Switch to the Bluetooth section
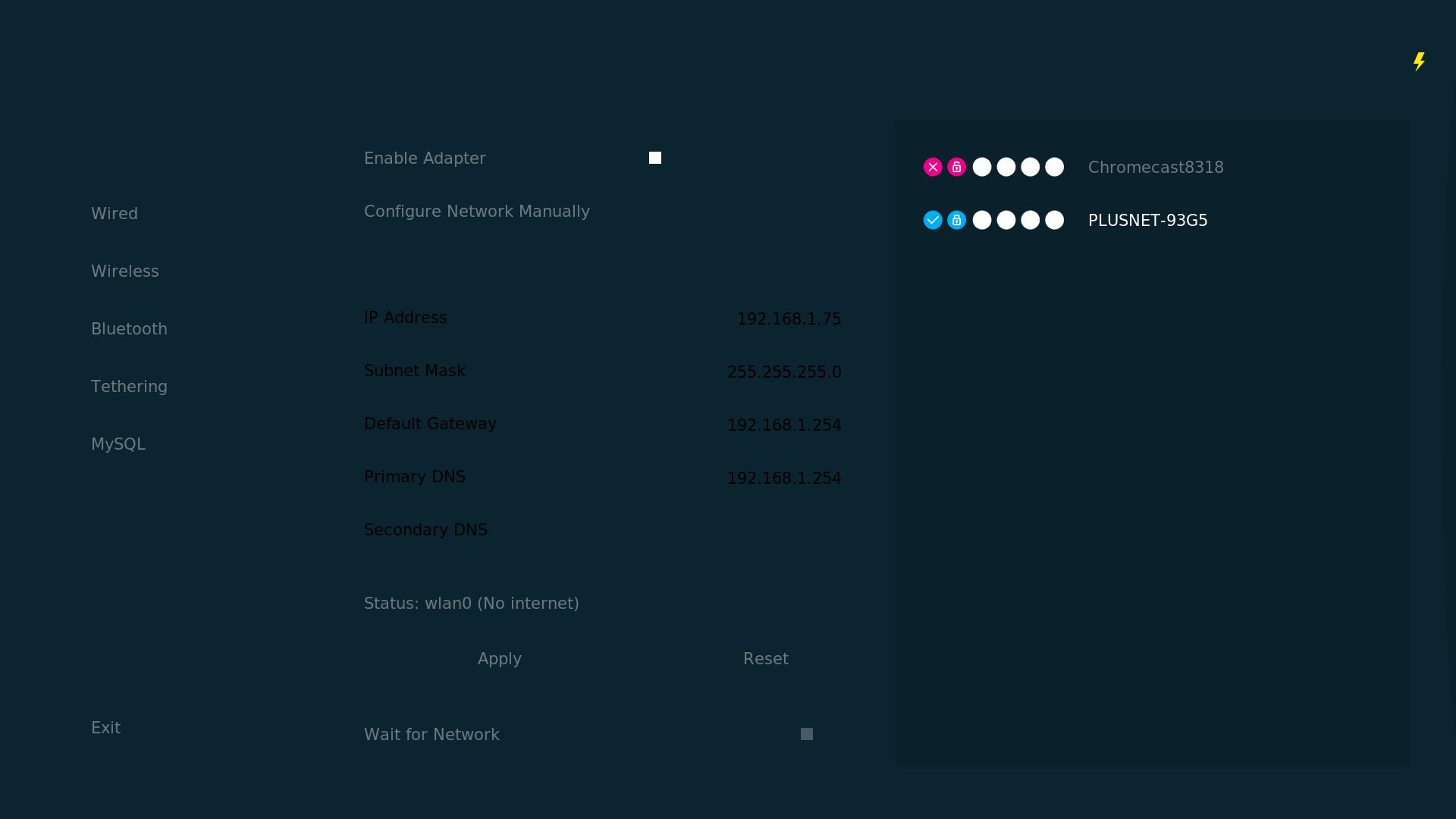The height and width of the screenshot is (819, 1456). click(129, 329)
